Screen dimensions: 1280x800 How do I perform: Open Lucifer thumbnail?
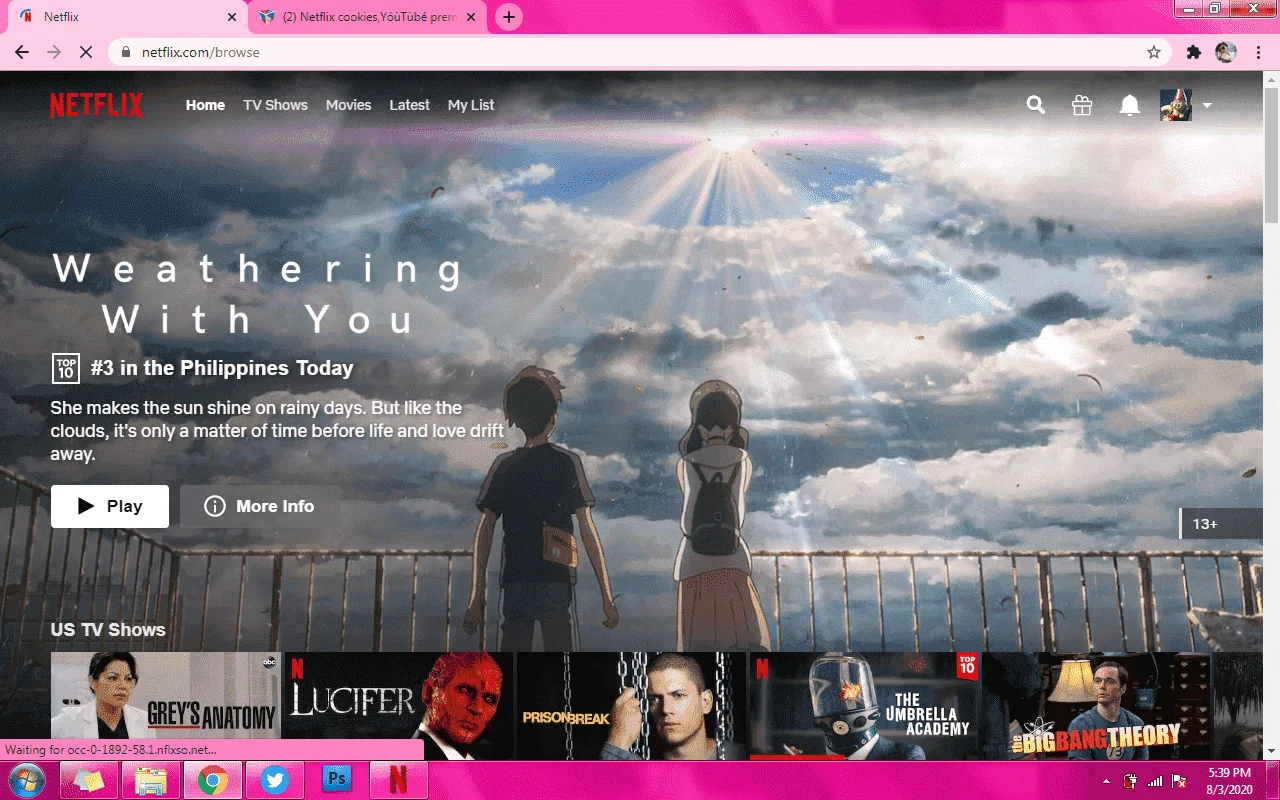398,706
